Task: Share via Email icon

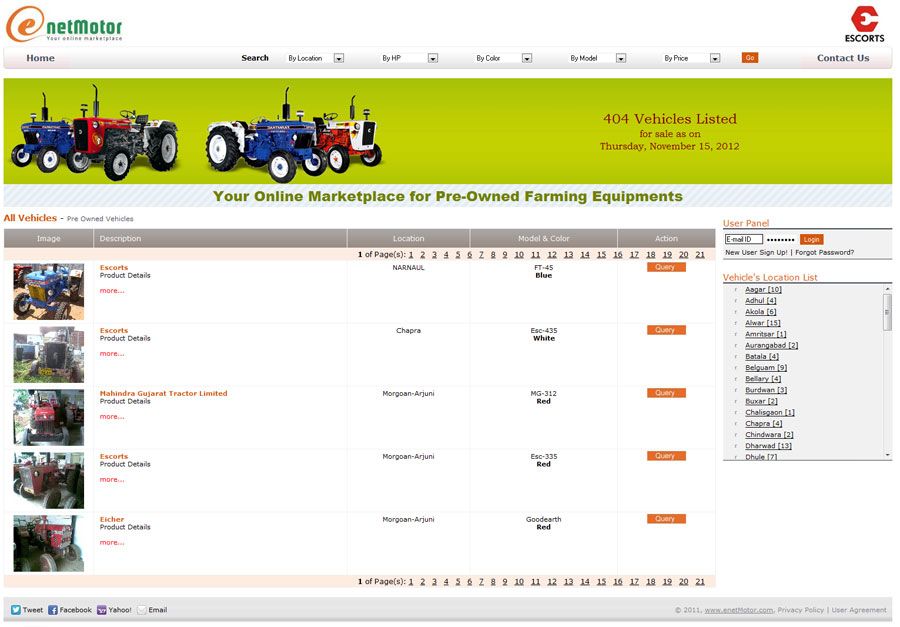Action: click(142, 610)
